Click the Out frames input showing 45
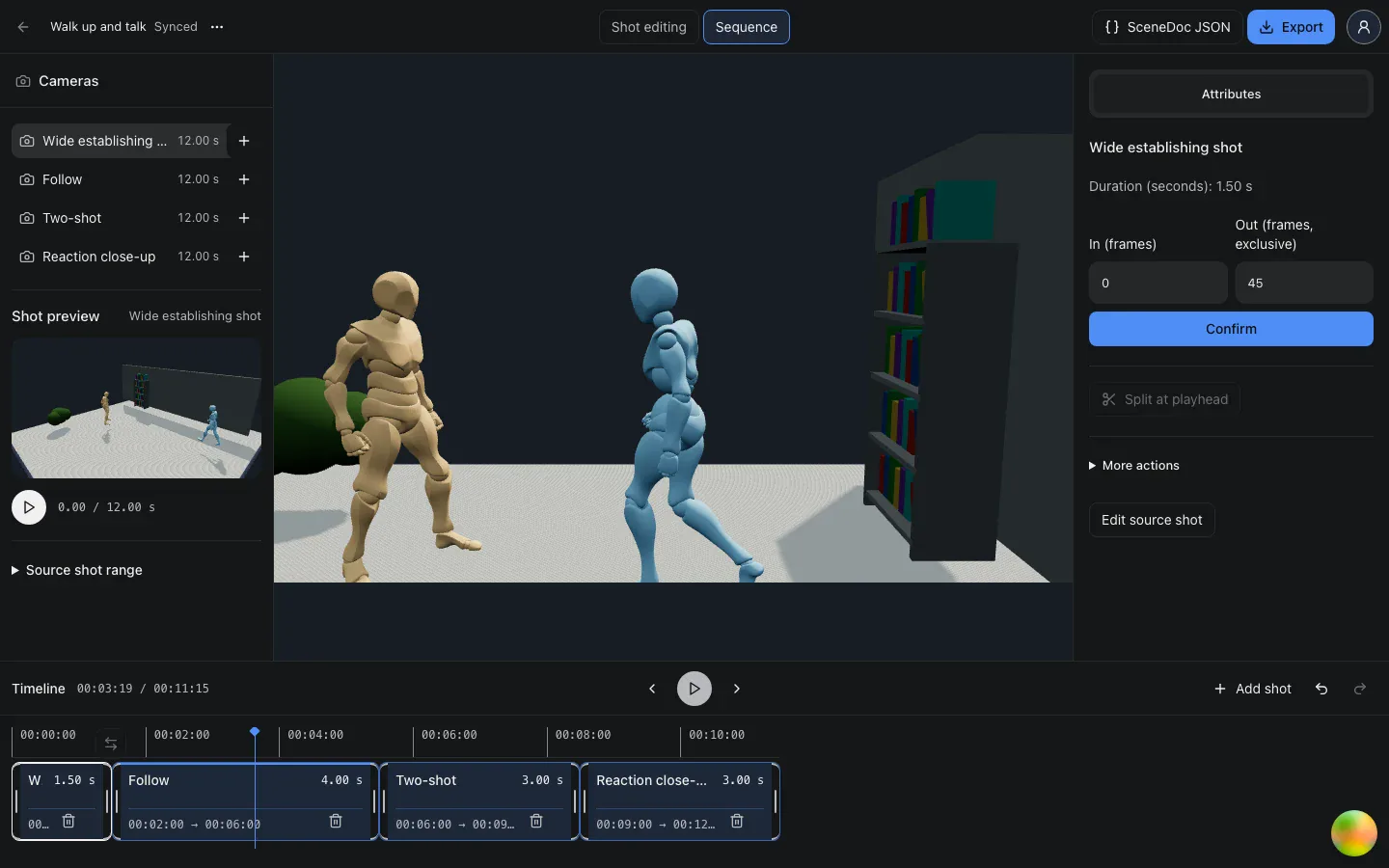This screenshot has height=868, width=1389. (1304, 283)
